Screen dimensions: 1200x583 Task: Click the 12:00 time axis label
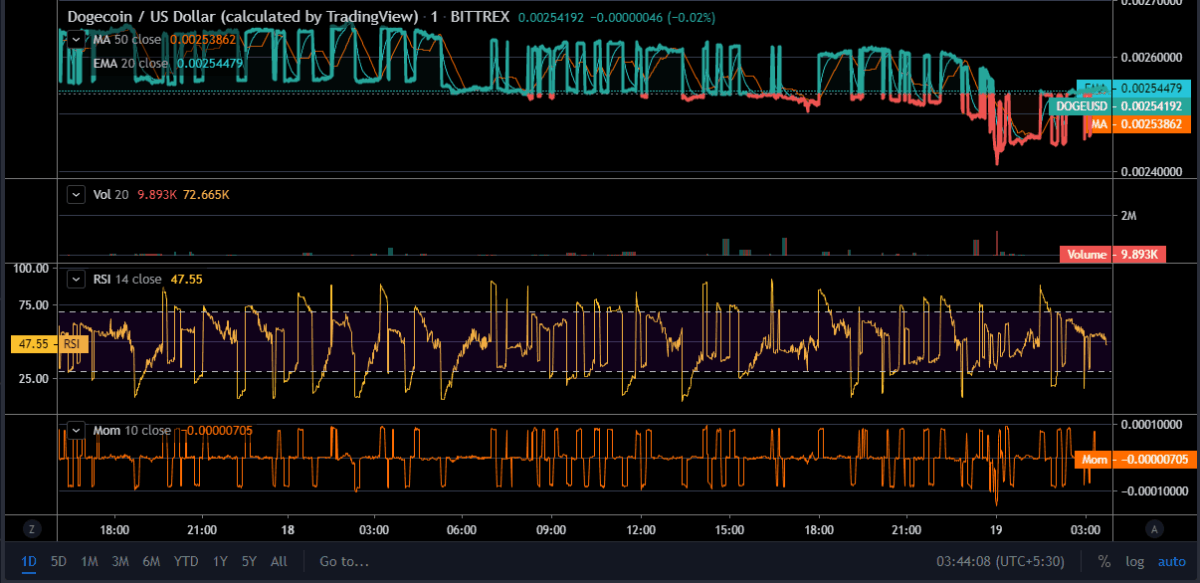640,529
